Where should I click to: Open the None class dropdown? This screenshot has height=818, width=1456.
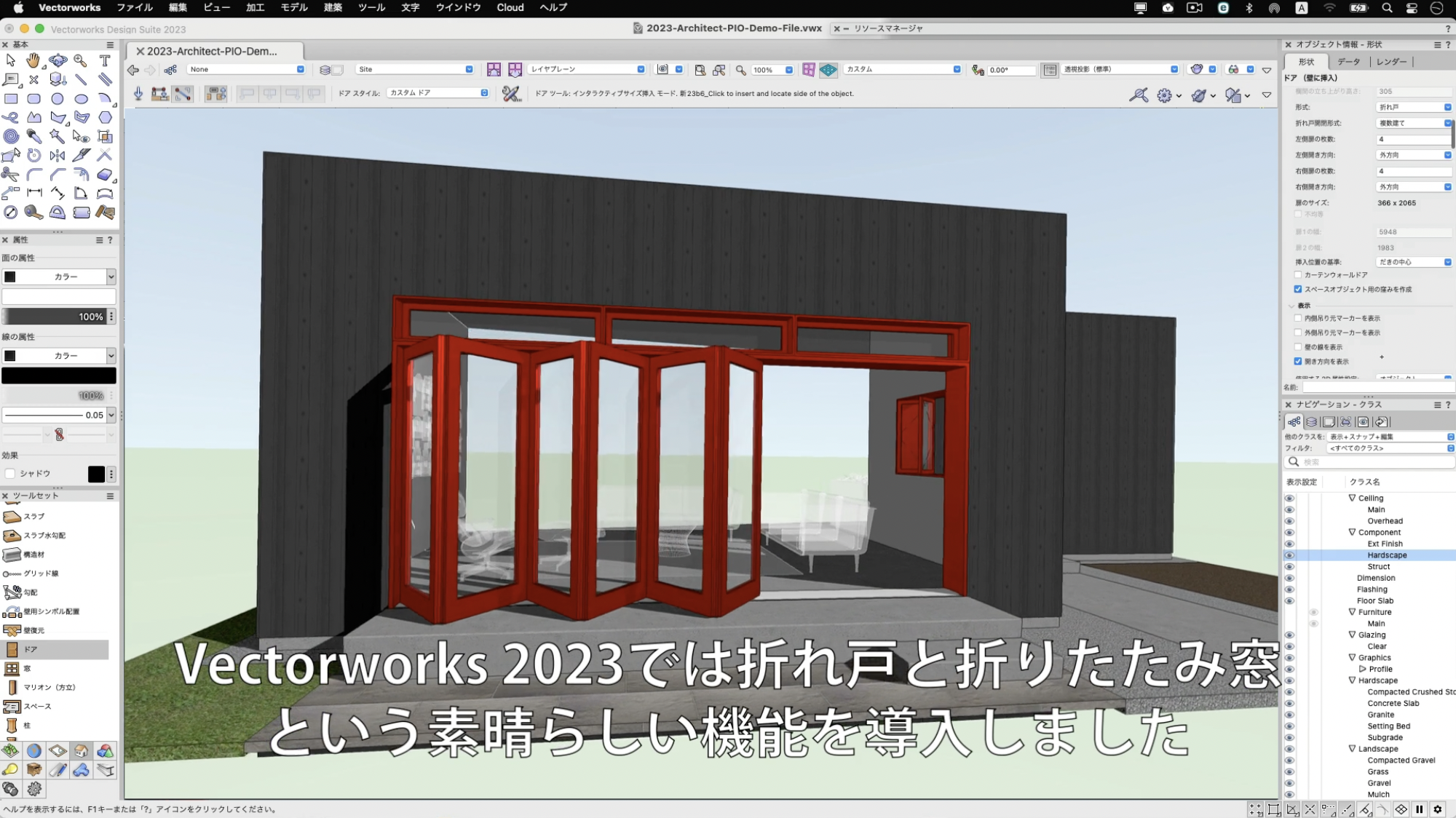[x=246, y=70]
